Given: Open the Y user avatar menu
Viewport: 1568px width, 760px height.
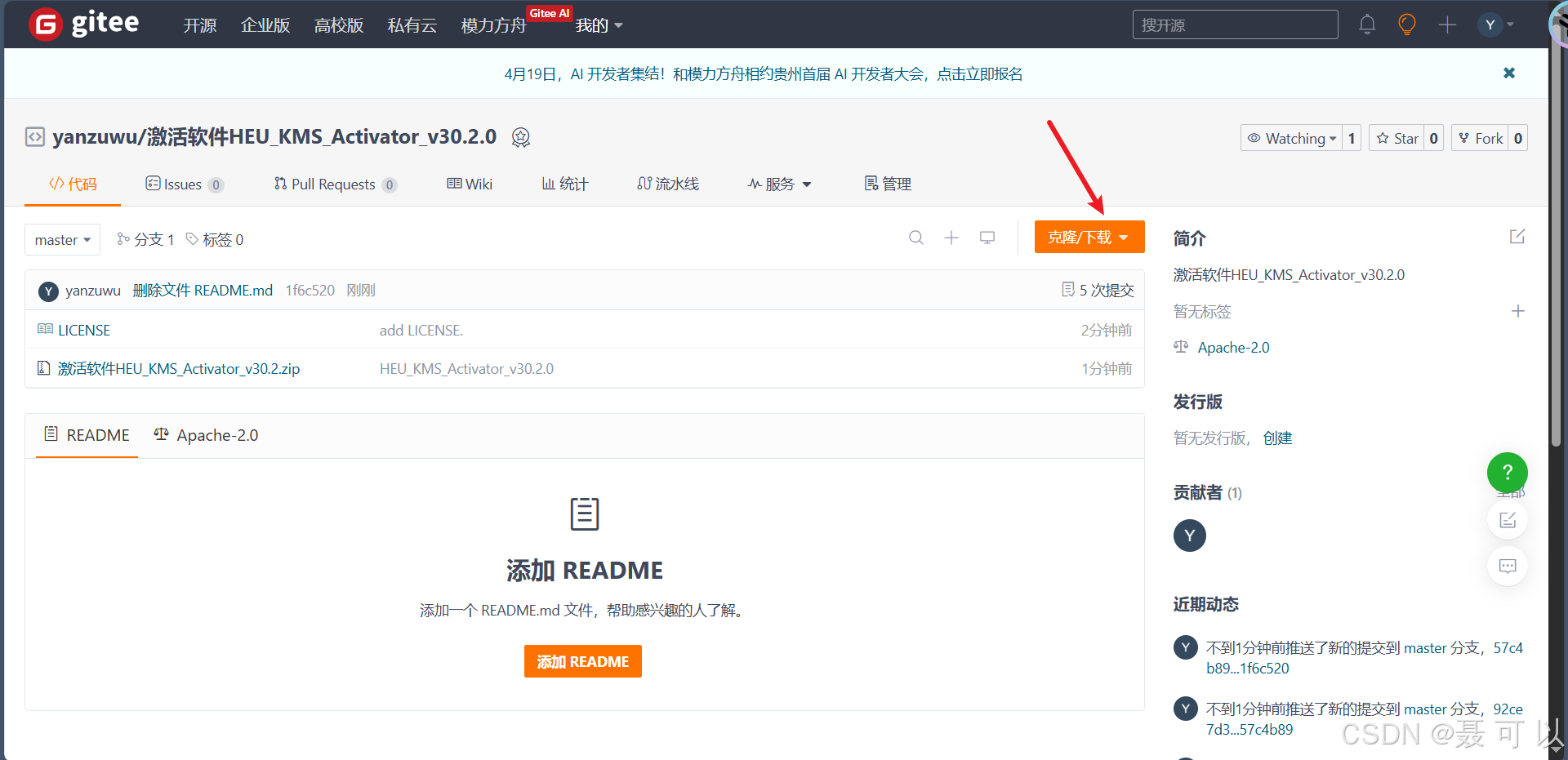Looking at the screenshot, I should tap(1496, 24).
